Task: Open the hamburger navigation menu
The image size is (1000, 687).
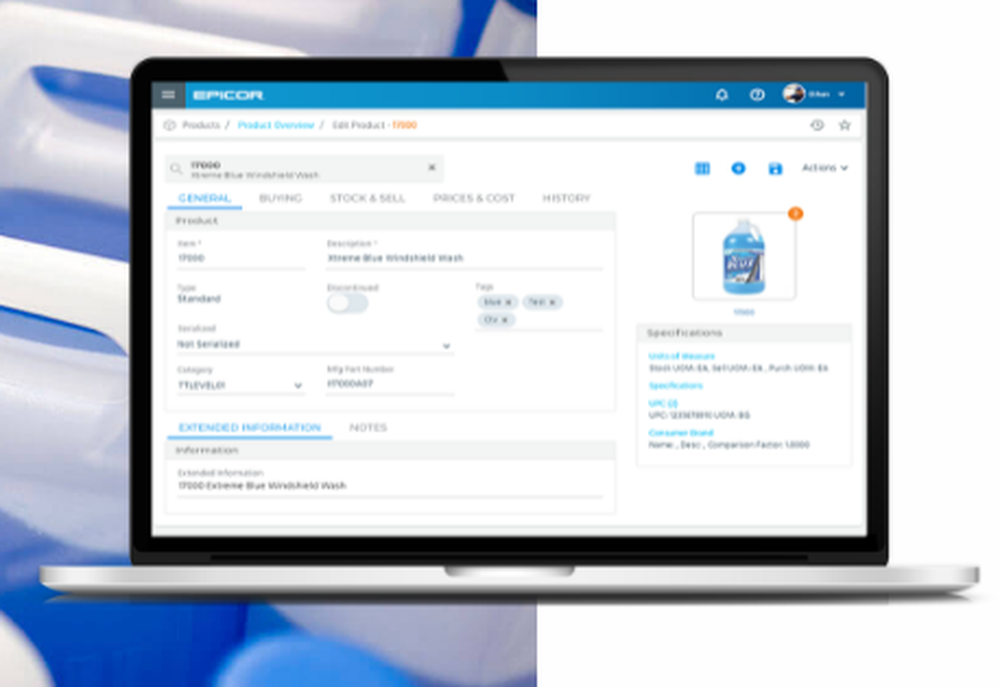Action: pyautogui.click(x=168, y=95)
